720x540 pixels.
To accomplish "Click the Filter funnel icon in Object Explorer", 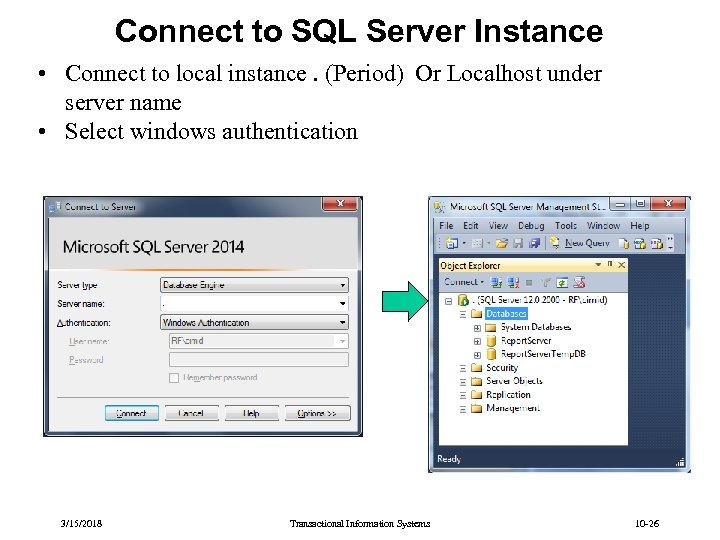I will 546,282.
